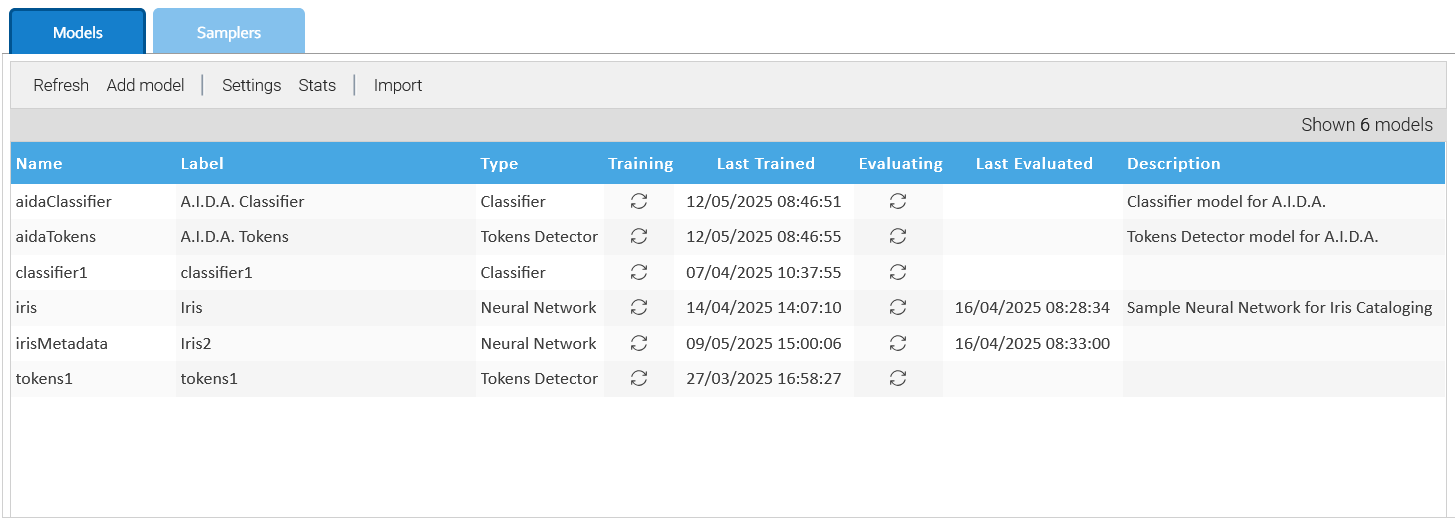Click training icon for irisMetadata

coord(639,343)
